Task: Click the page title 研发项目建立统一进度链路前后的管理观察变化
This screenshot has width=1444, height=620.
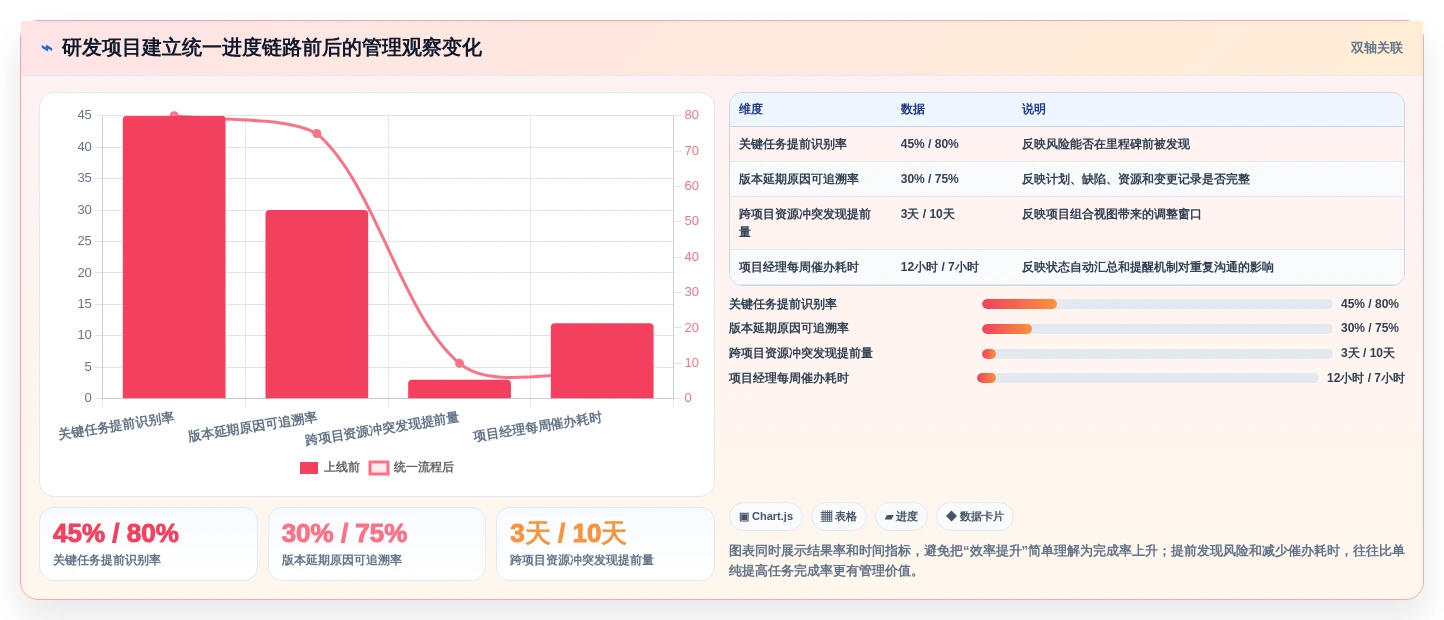Action: click(x=272, y=48)
